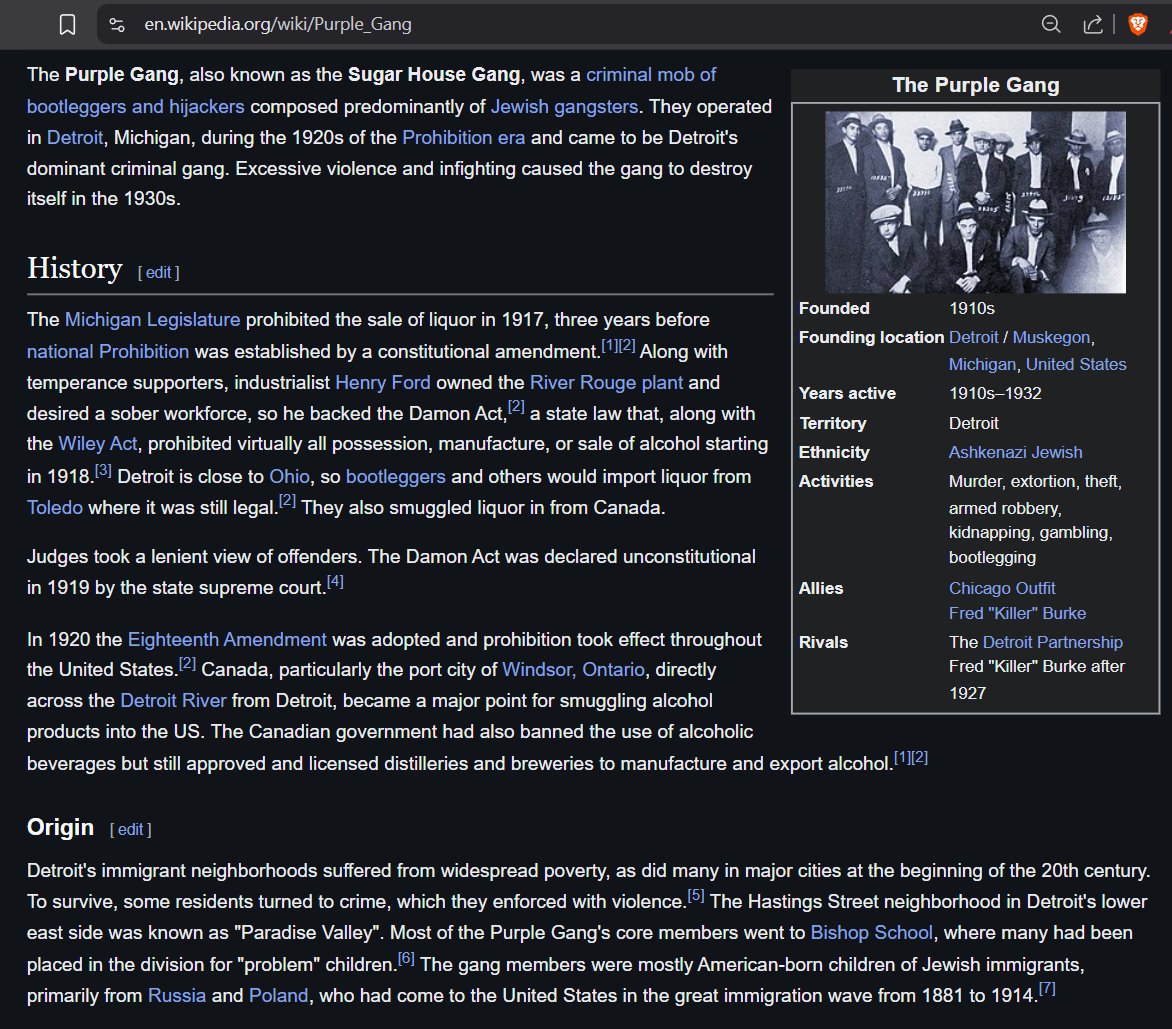Click the bookmark icon in the browser toolbar
Viewport: 1172px width, 1029px height.
67,25
